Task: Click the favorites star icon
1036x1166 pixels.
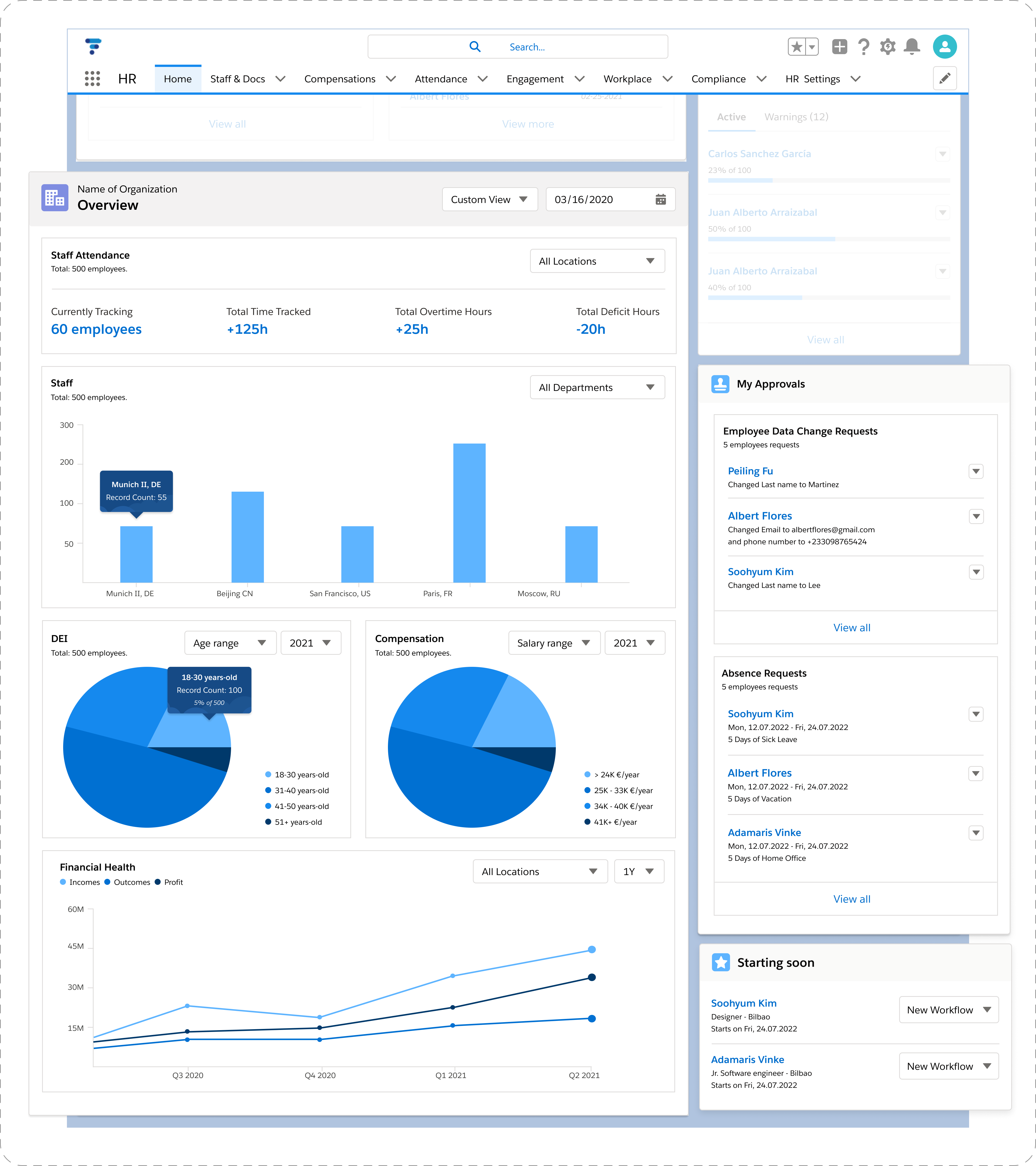Action: pos(797,47)
